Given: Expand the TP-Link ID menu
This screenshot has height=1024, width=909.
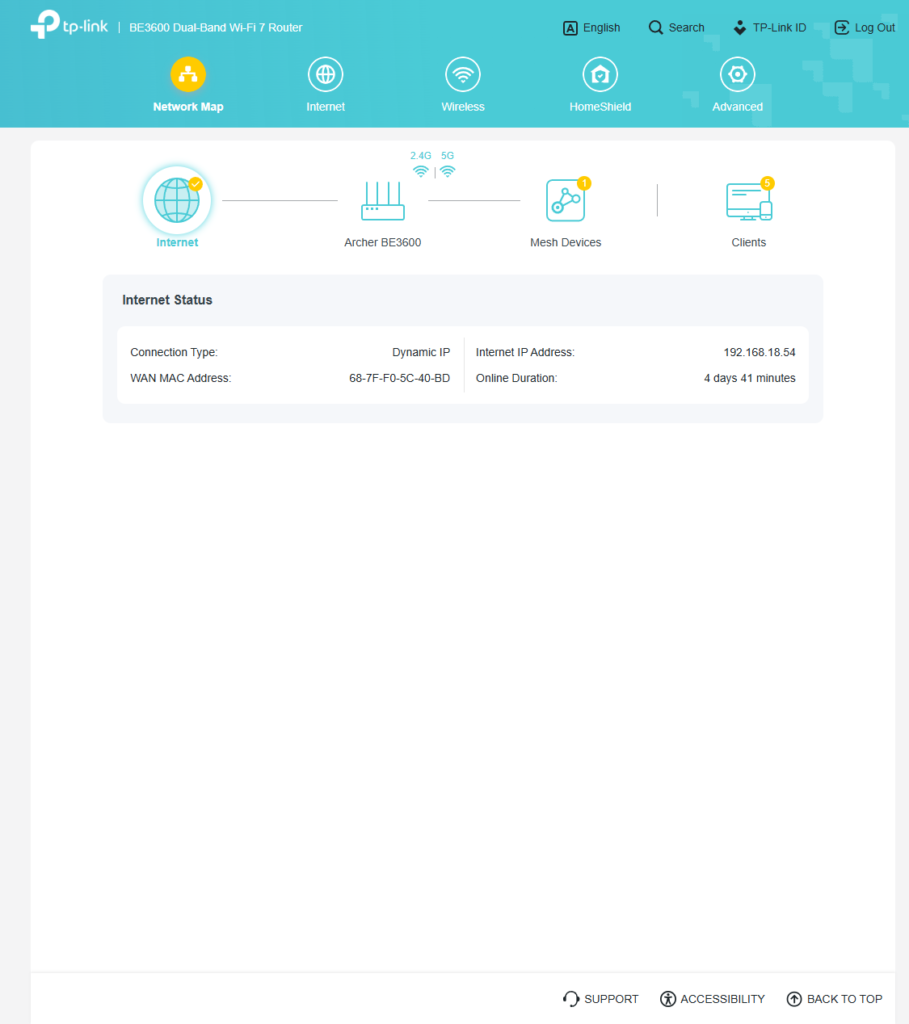Looking at the screenshot, I should pos(769,27).
